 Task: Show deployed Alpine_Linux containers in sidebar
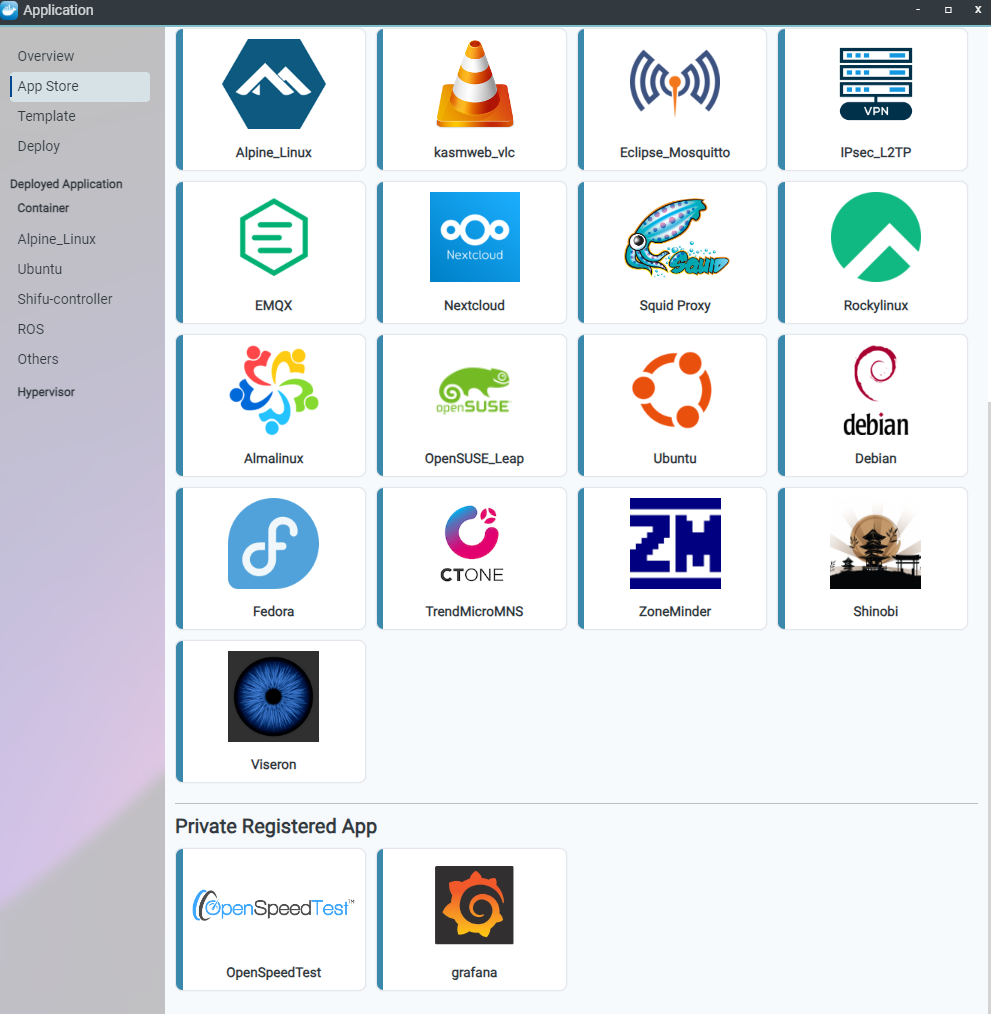tap(57, 239)
